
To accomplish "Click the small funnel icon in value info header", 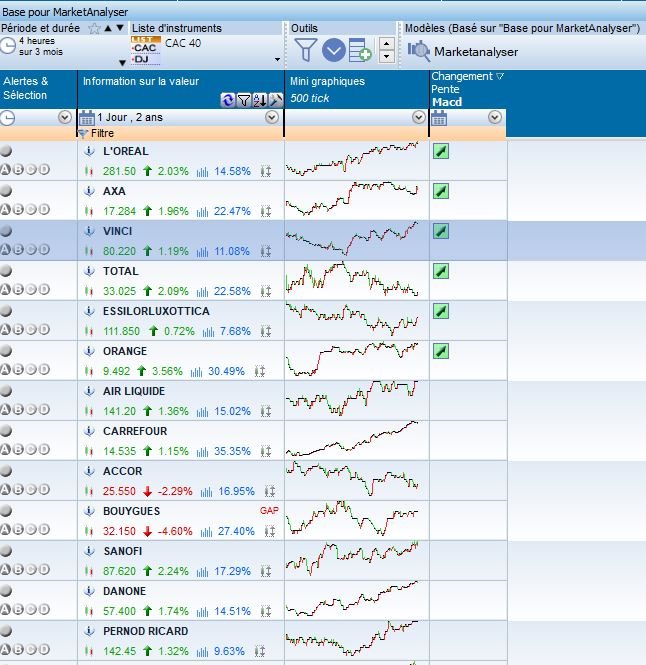I will click(244, 100).
